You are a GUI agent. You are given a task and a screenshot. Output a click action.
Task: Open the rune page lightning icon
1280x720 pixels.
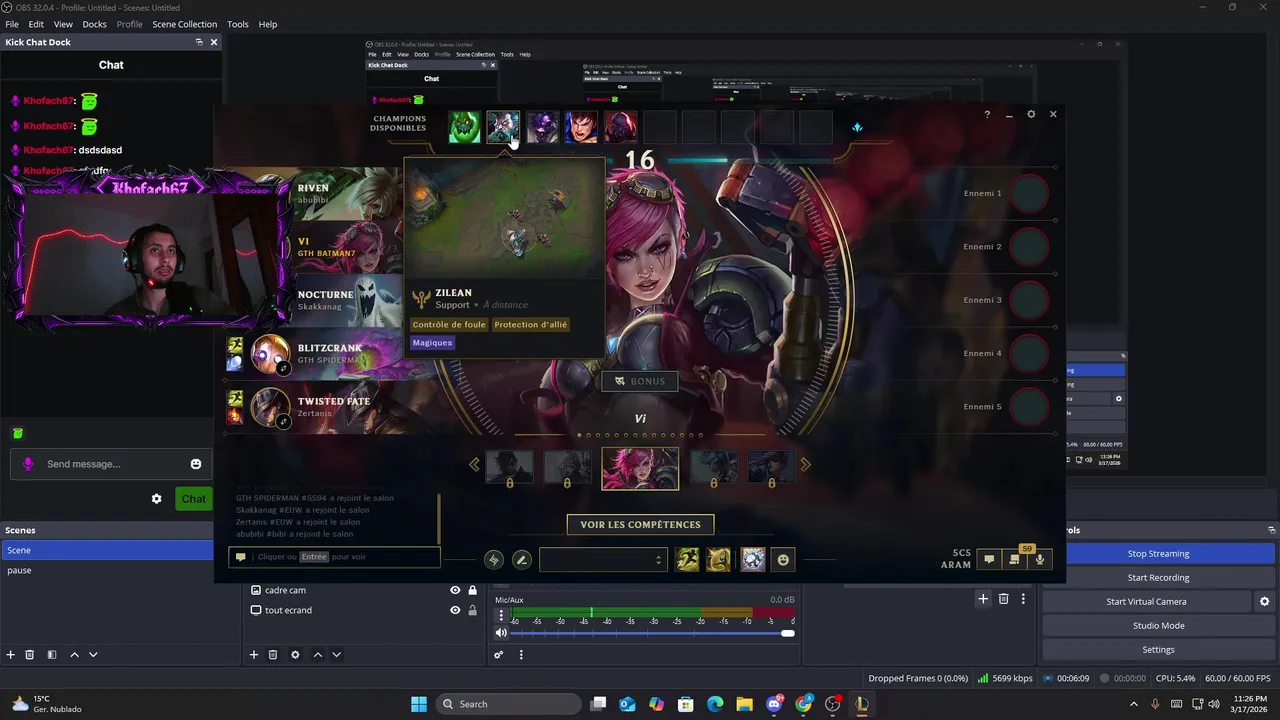[x=494, y=560]
